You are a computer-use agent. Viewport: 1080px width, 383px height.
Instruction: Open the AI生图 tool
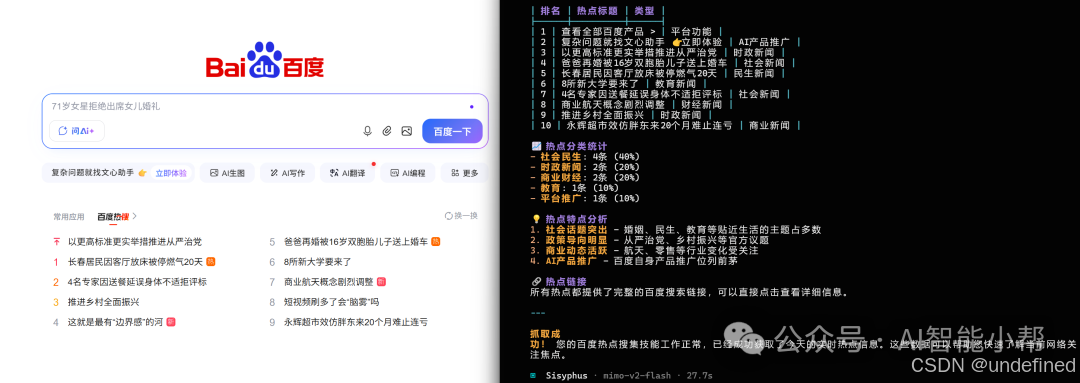click(227, 173)
